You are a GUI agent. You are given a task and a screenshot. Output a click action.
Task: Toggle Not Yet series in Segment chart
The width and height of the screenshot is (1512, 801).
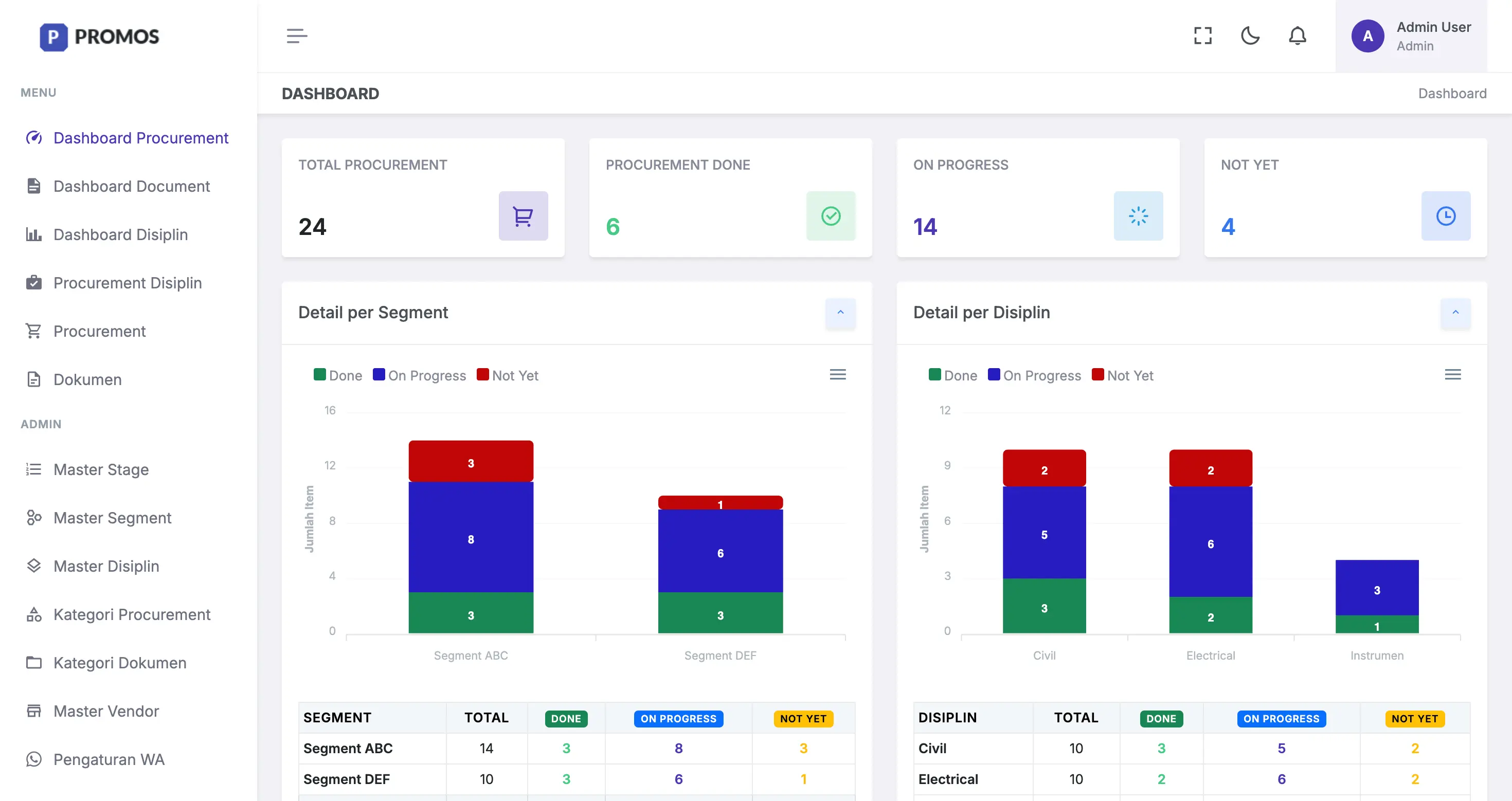[x=508, y=375]
